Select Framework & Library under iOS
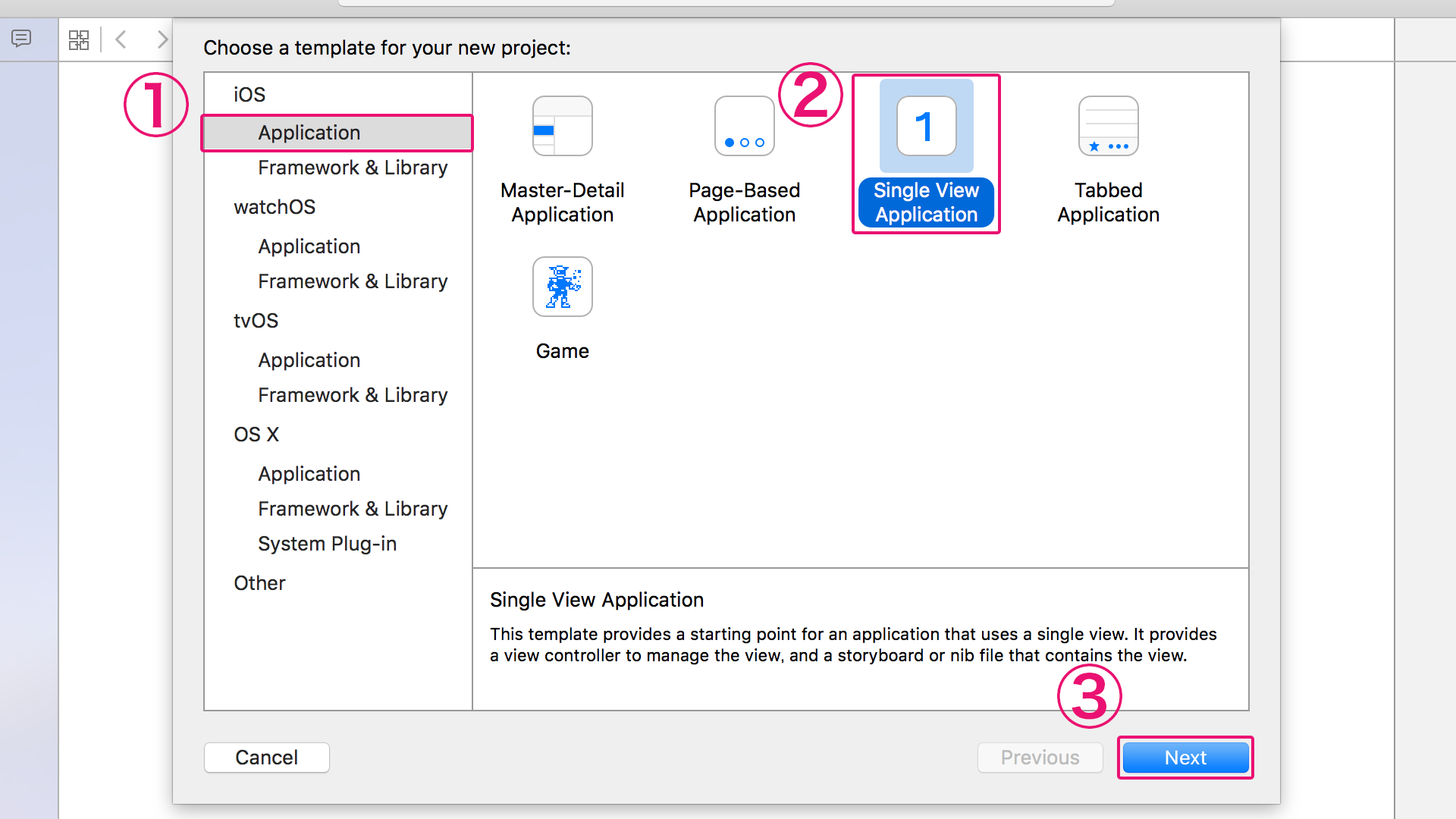This screenshot has width=1456, height=819. point(352,167)
